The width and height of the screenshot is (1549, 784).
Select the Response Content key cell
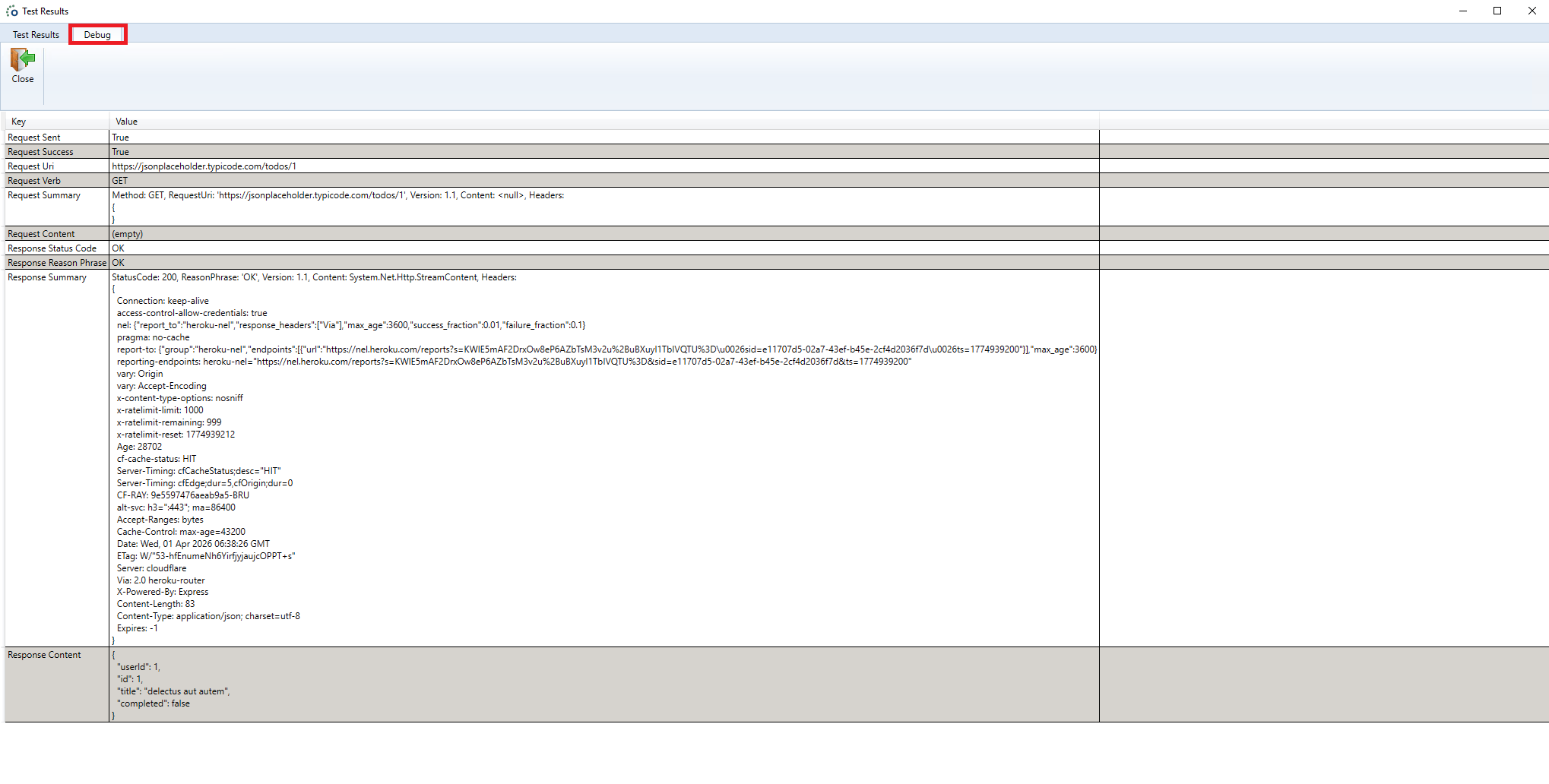57,684
